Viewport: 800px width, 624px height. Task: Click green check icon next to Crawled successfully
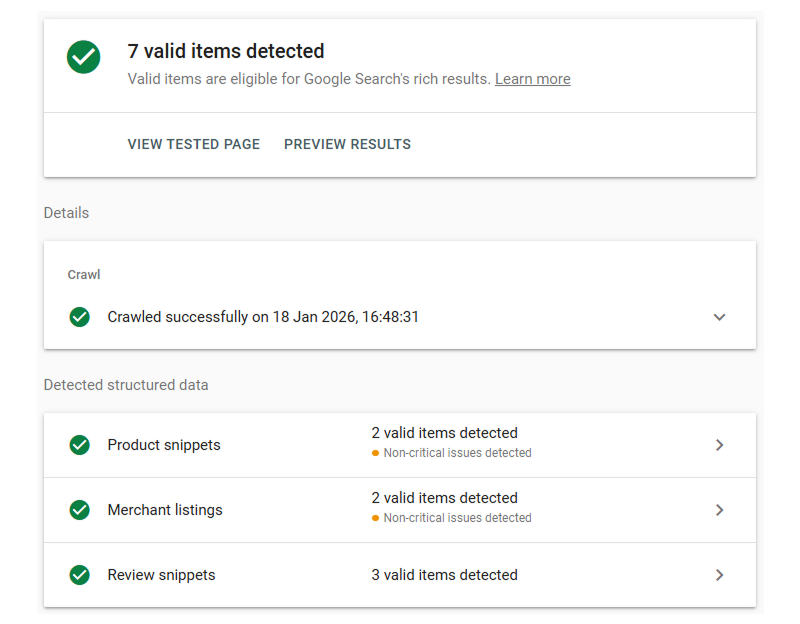click(x=80, y=317)
